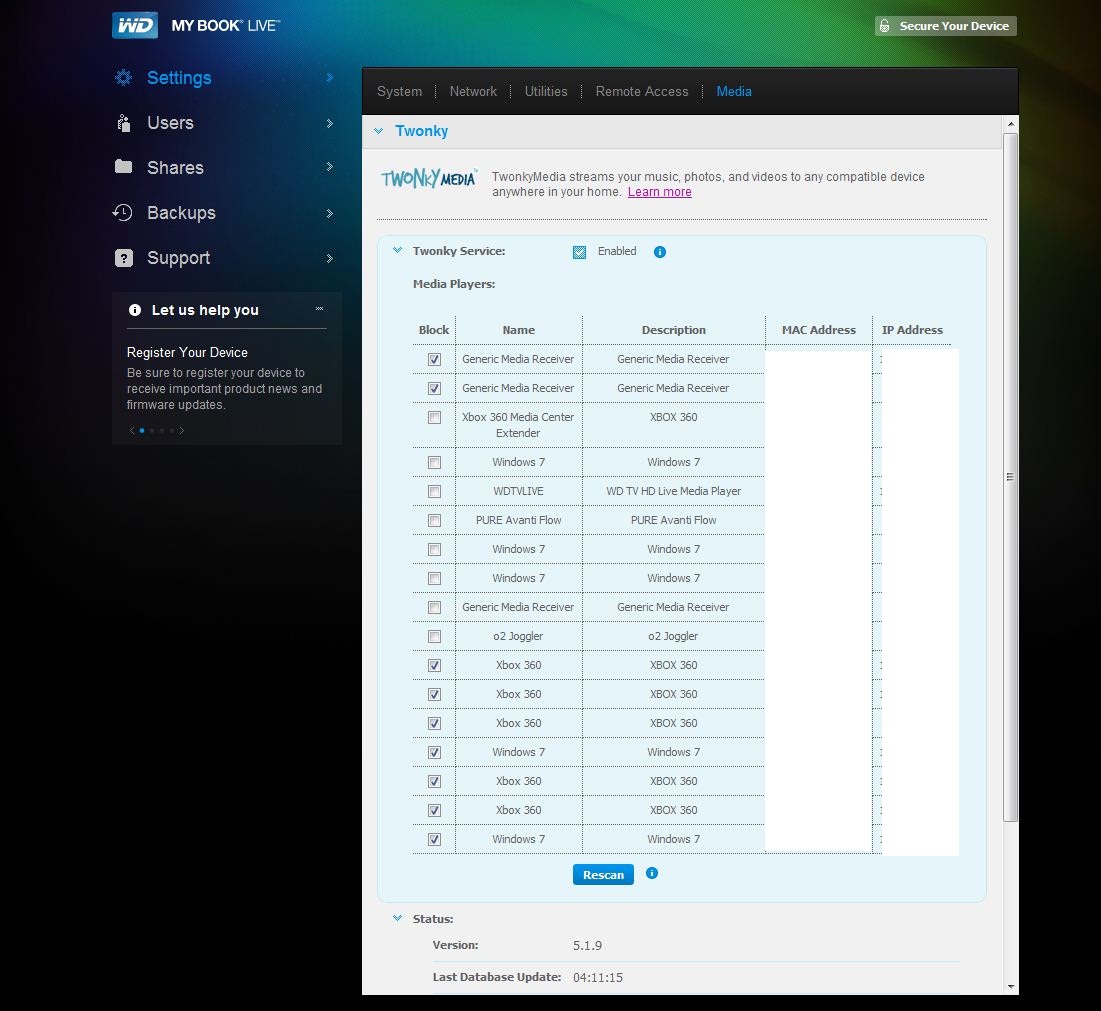Open the Media tab
The image size is (1101, 1011).
(734, 91)
